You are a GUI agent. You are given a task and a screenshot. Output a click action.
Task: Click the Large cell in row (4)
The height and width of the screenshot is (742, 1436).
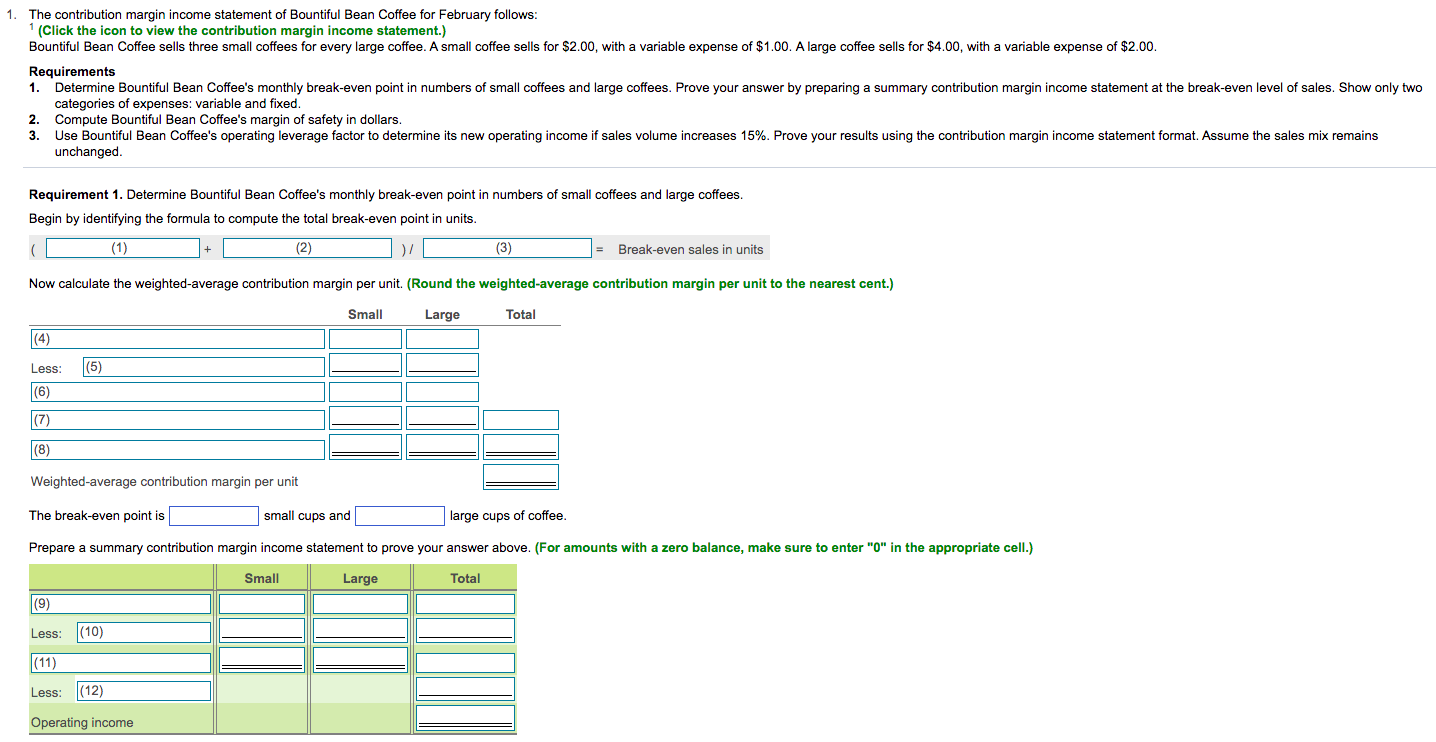(x=442, y=339)
